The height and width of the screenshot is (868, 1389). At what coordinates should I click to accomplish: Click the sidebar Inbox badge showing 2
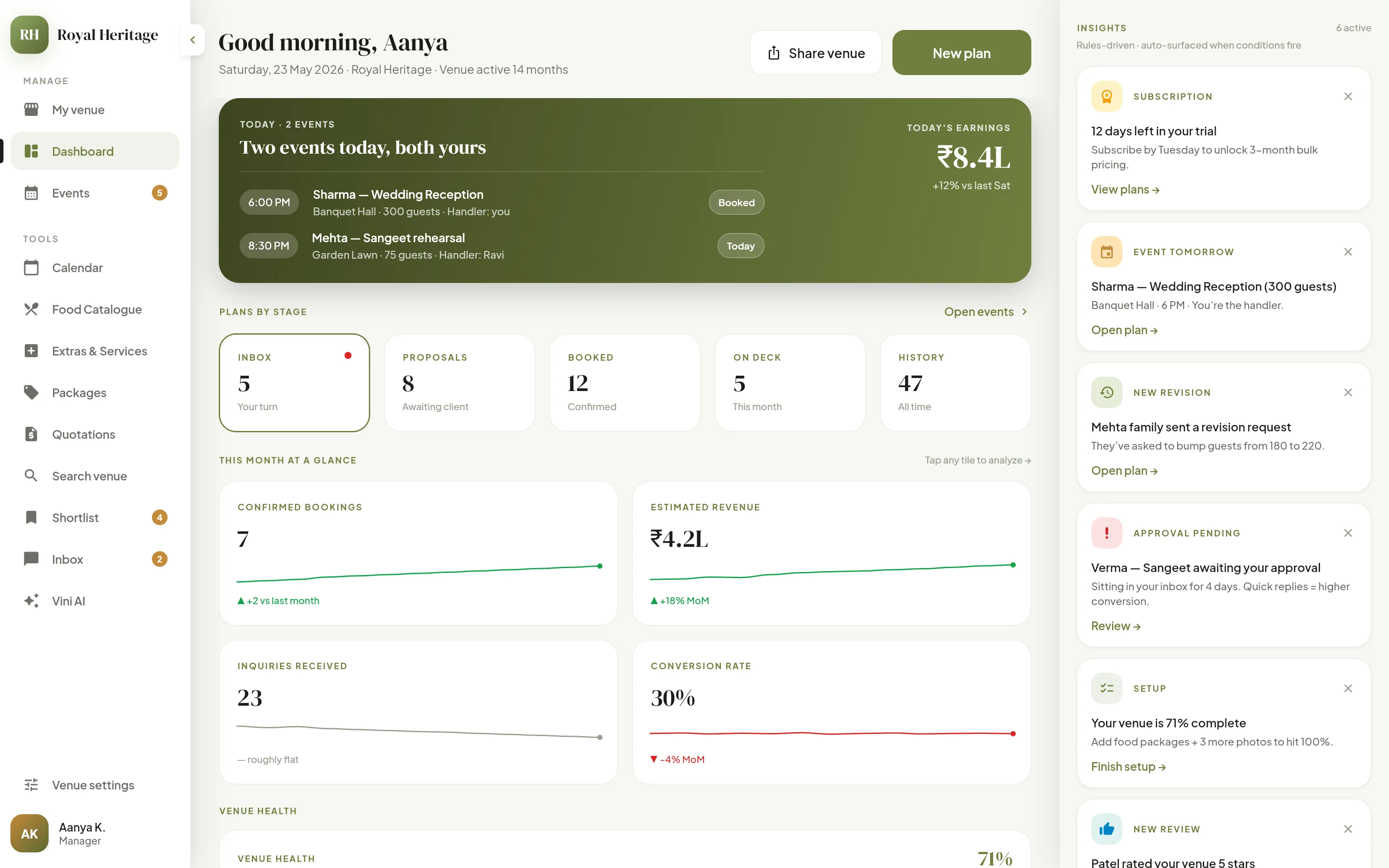click(x=160, y=559)
